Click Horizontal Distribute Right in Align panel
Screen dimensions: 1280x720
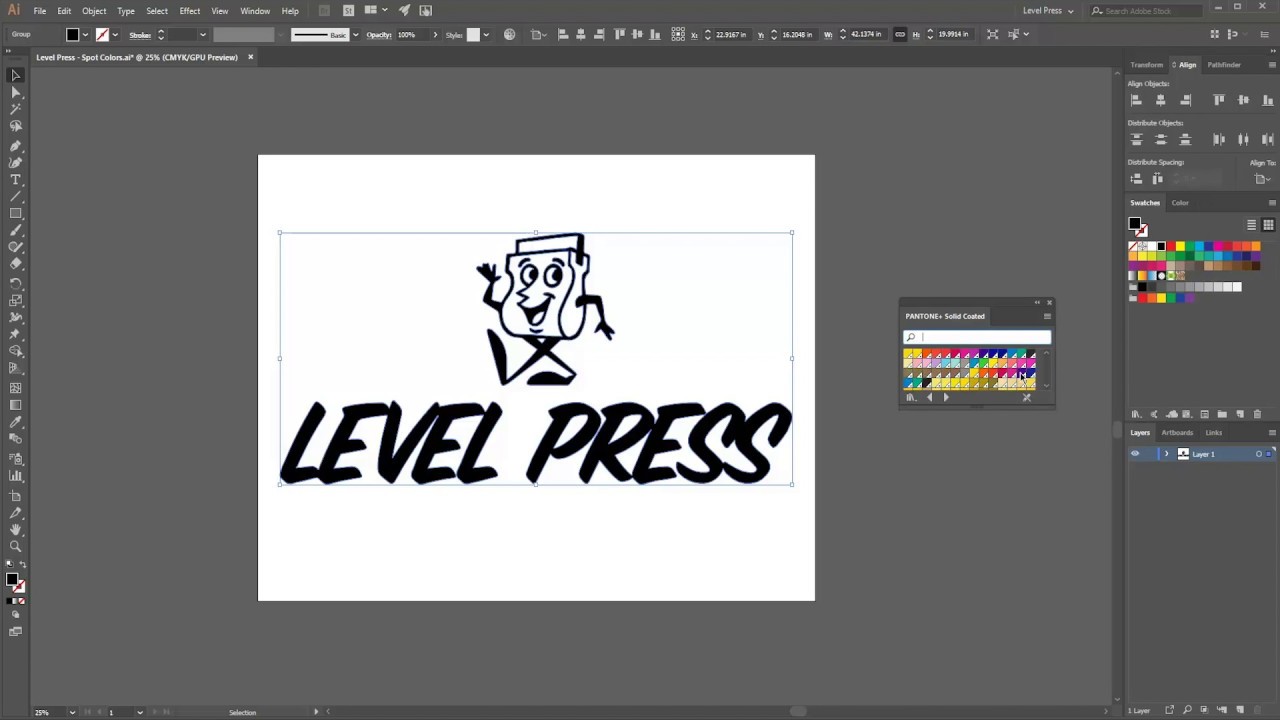pos(1267,139)
